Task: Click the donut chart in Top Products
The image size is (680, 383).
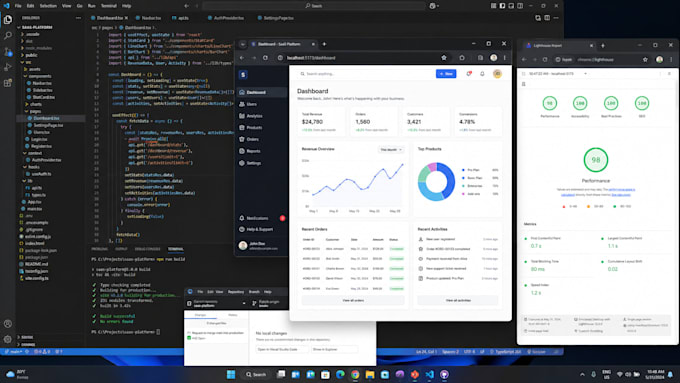Action: tap(436, 182)
